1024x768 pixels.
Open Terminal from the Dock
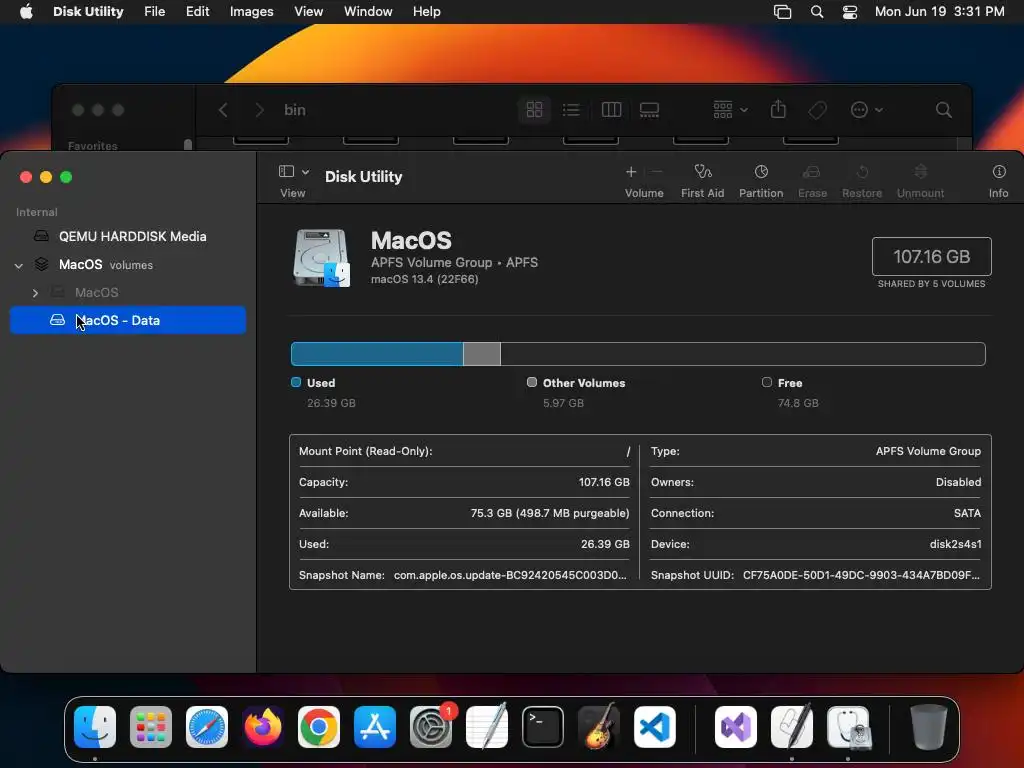click(x=543, y=727)
